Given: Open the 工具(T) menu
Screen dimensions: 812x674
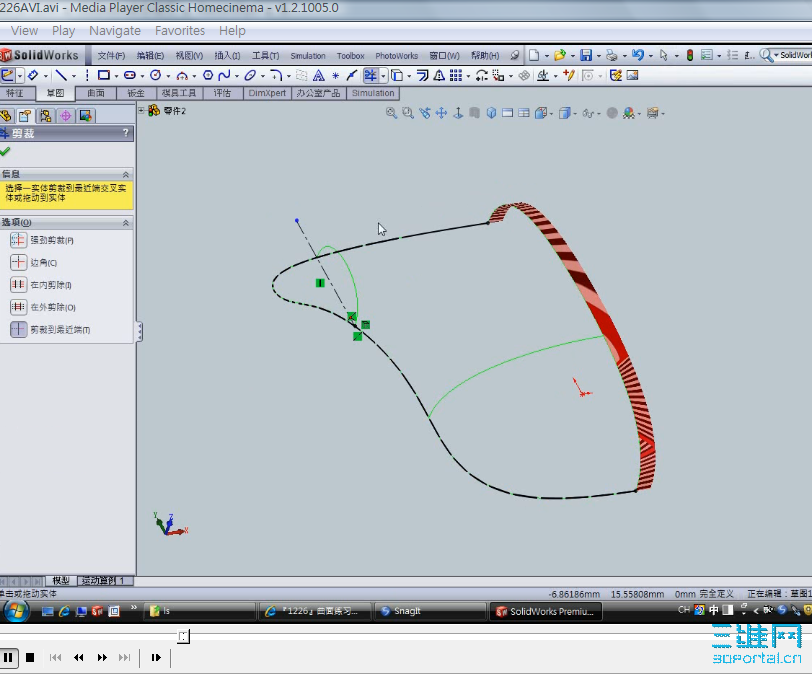Looking at the screenshot, I should click(x=266, y=55).
